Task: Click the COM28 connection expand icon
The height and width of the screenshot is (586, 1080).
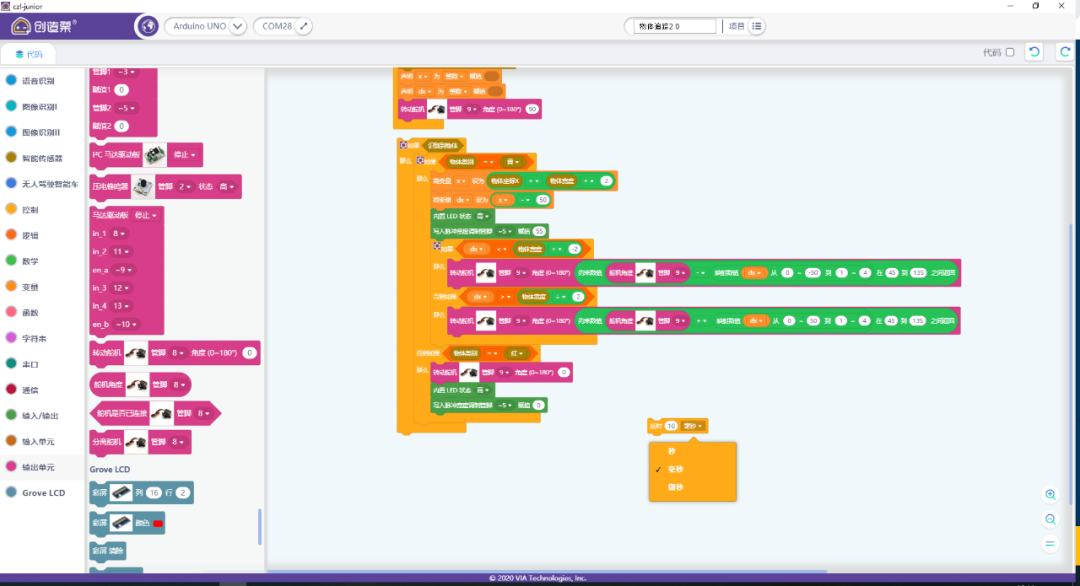Action: point(304,26)
